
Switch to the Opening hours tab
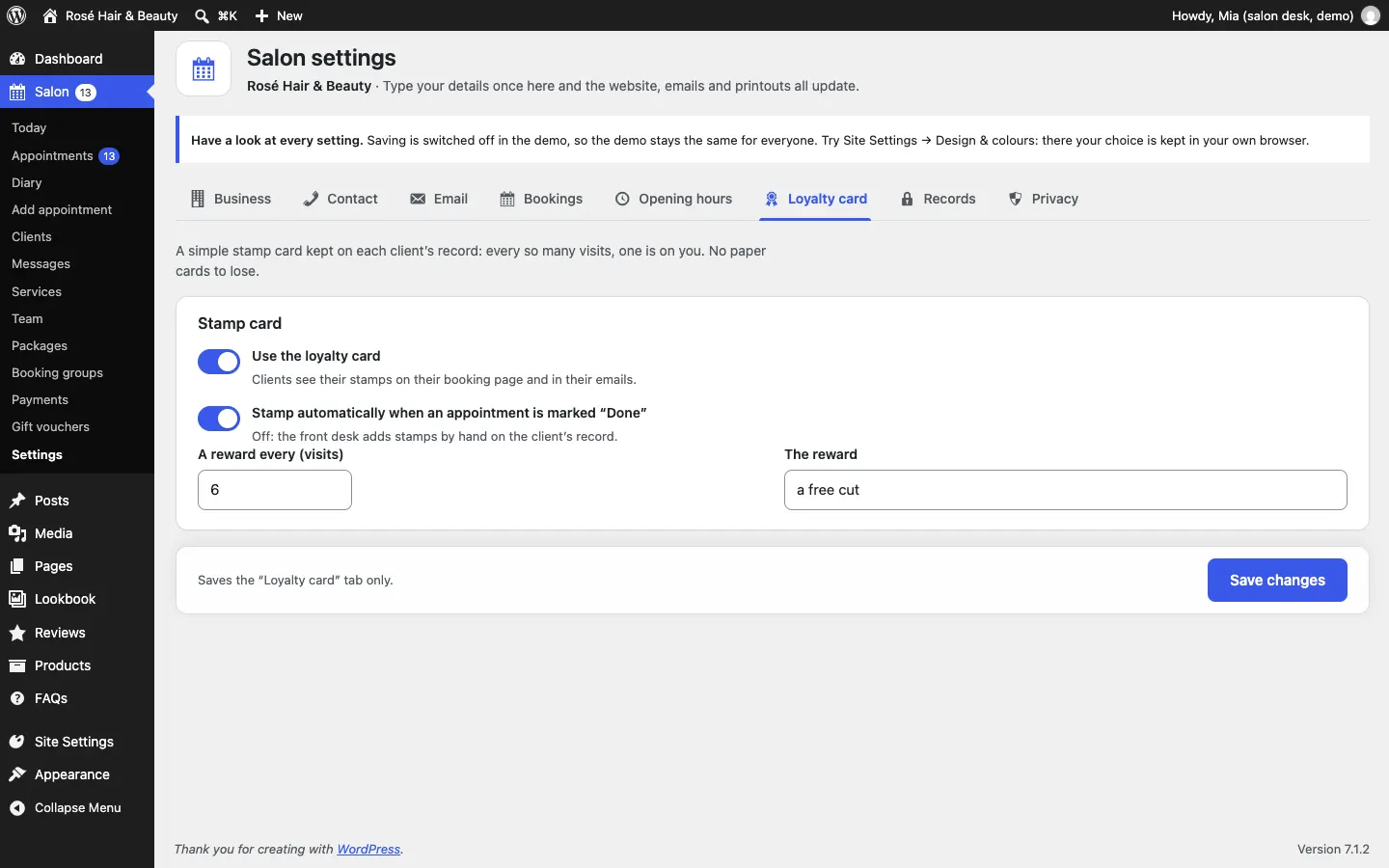(x=673, y=199)
